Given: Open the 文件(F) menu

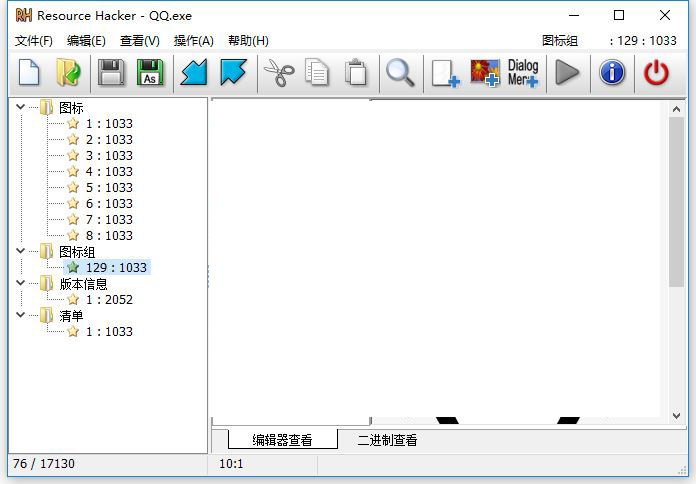Looking at the screenshot, I should point(34,41).
